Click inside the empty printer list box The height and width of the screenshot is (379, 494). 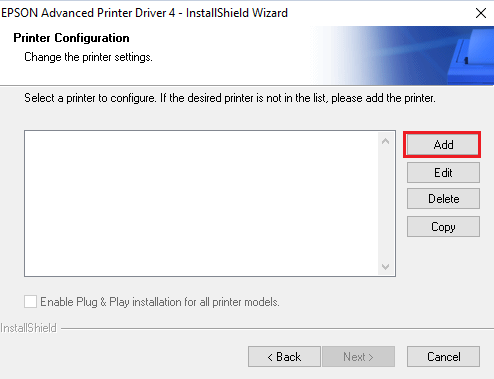pyautogui.click(x=201, y=203)
